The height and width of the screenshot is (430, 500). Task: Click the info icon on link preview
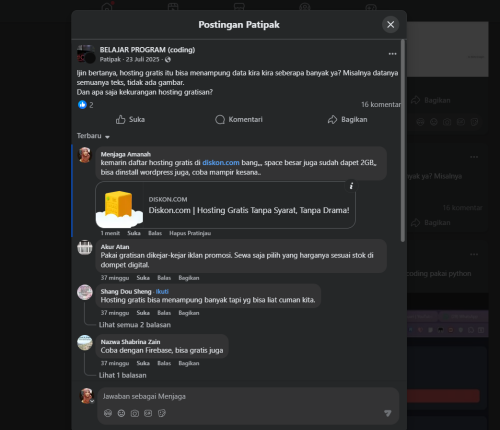351,186
